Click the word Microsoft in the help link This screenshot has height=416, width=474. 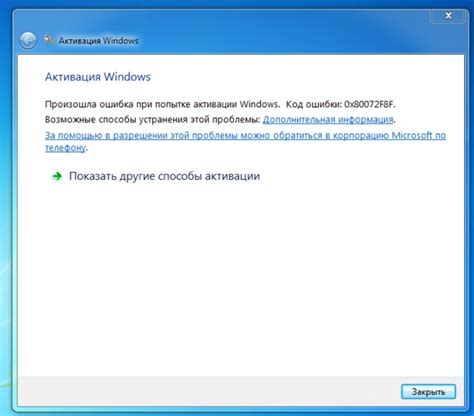click(x=412, y=135)
